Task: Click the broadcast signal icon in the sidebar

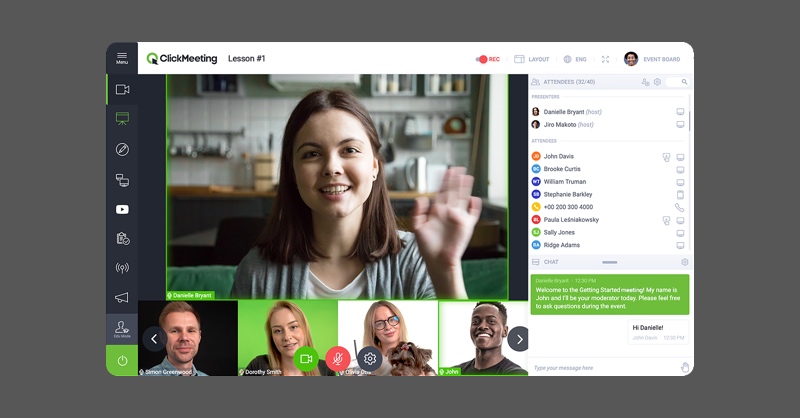Action: pos(122,268)
